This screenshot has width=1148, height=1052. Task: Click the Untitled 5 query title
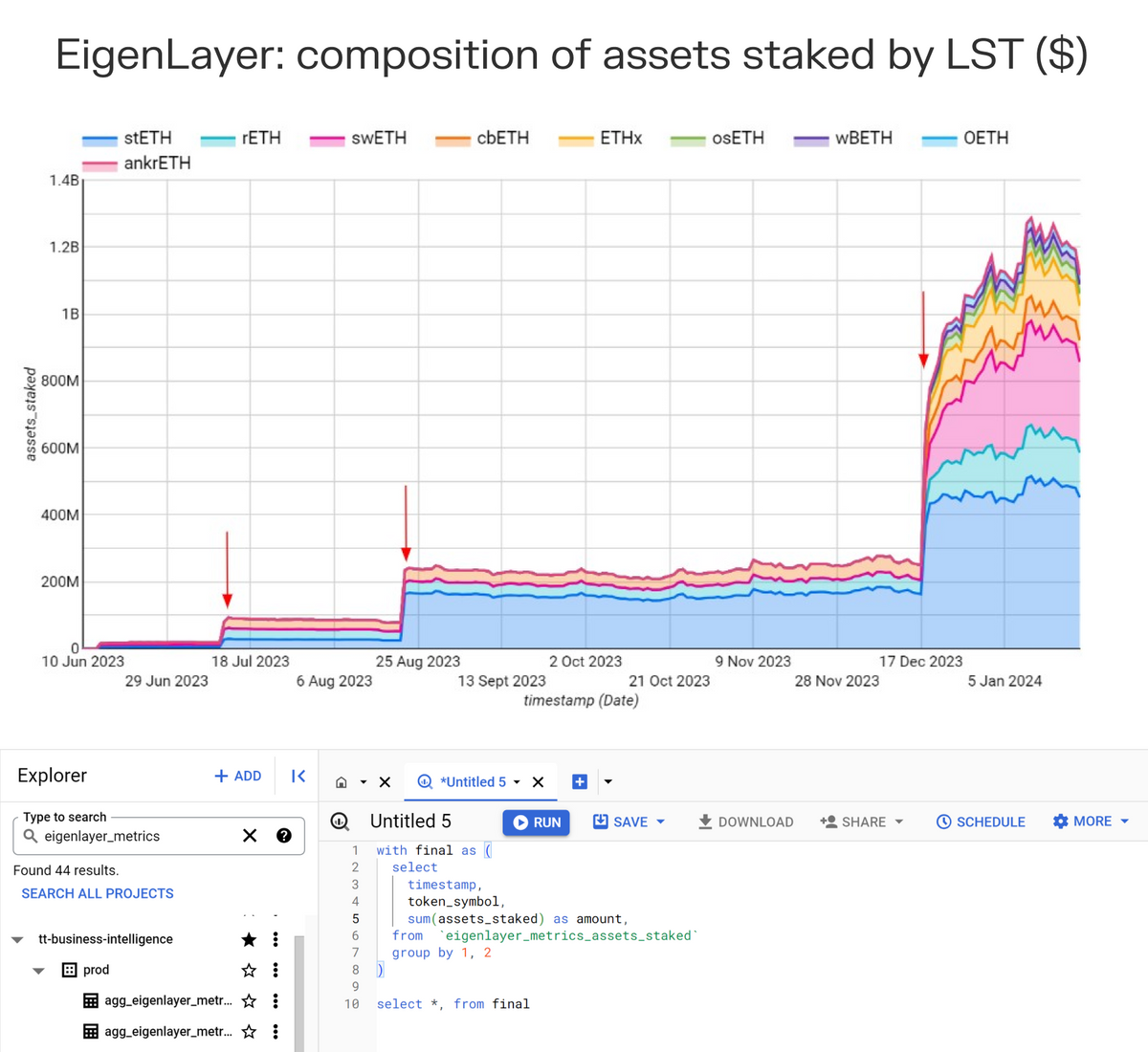410,821
